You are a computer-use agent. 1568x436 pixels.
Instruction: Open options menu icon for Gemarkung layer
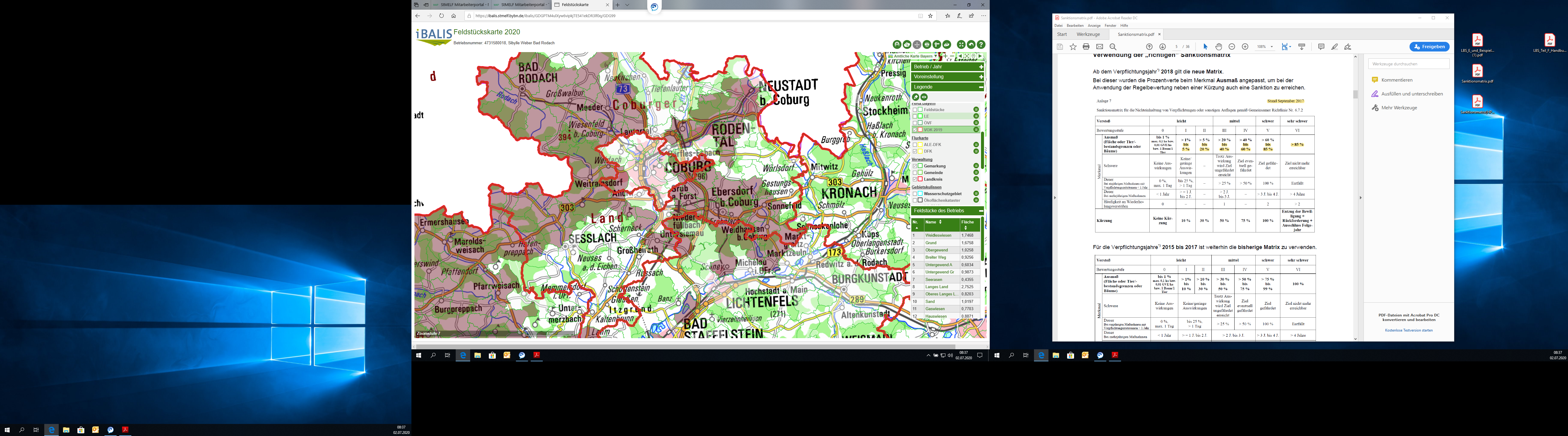(x=976, y=166)
